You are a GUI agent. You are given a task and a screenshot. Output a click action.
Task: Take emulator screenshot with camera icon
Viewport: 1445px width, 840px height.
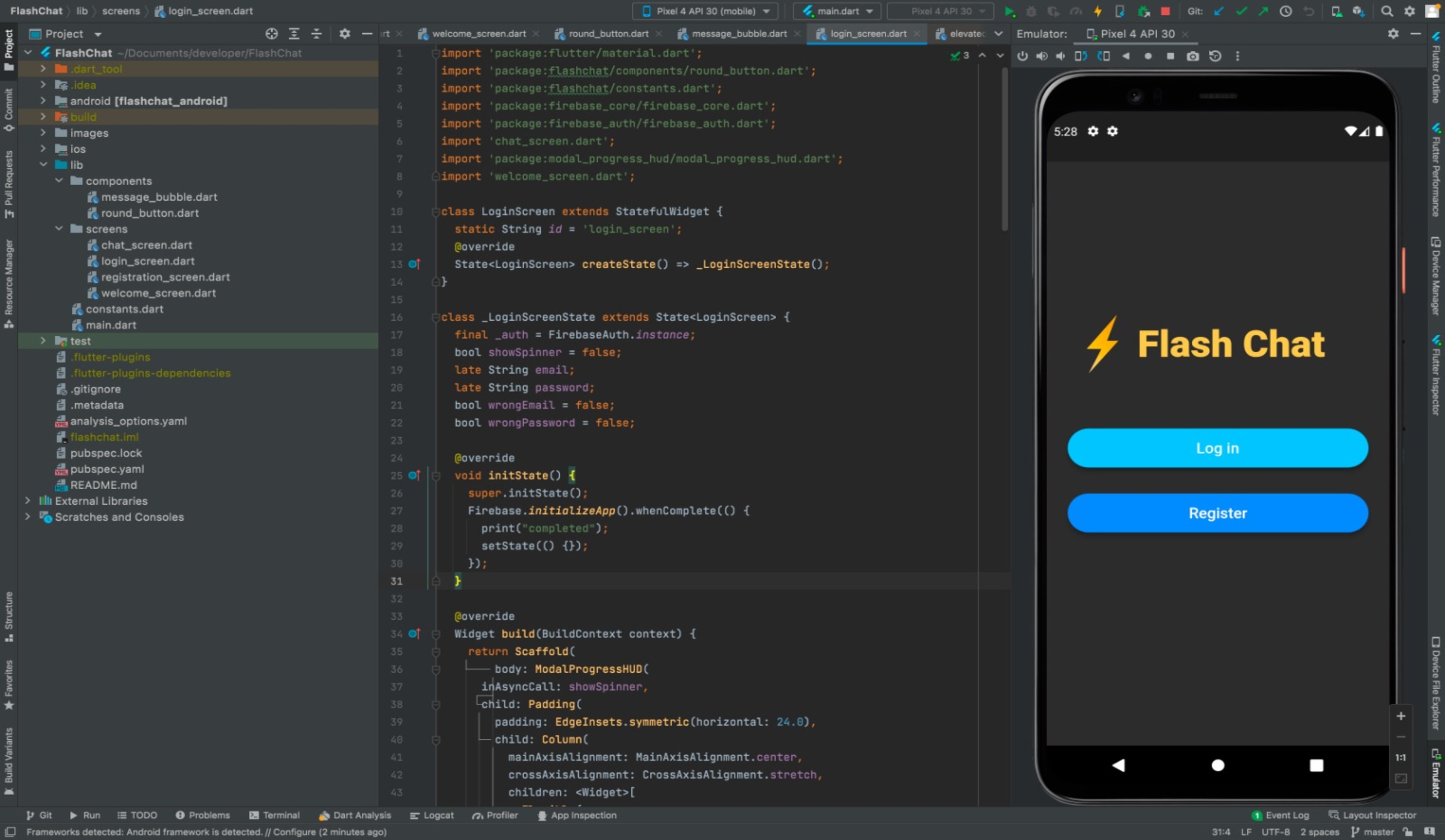[1193, 56]
